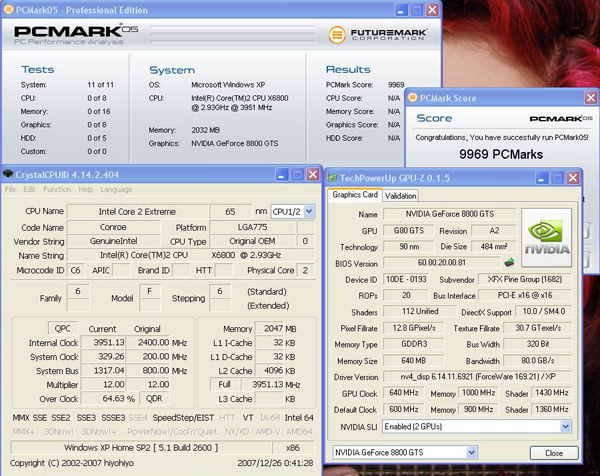Click the PCMark Score window title icon
The width and height of the screenshot is (600, 476).
(412, 98)
